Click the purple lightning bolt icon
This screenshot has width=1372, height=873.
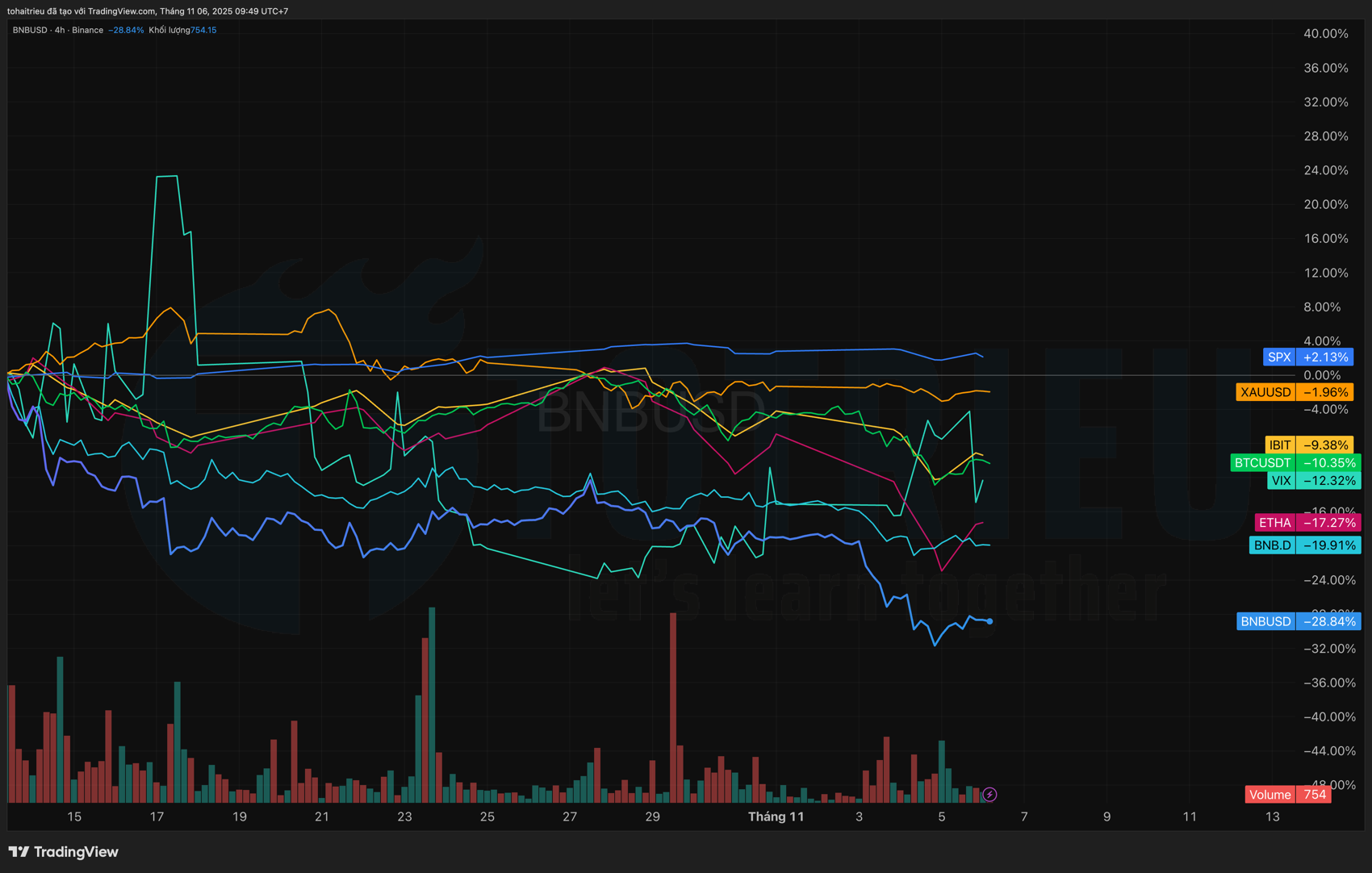989,795
